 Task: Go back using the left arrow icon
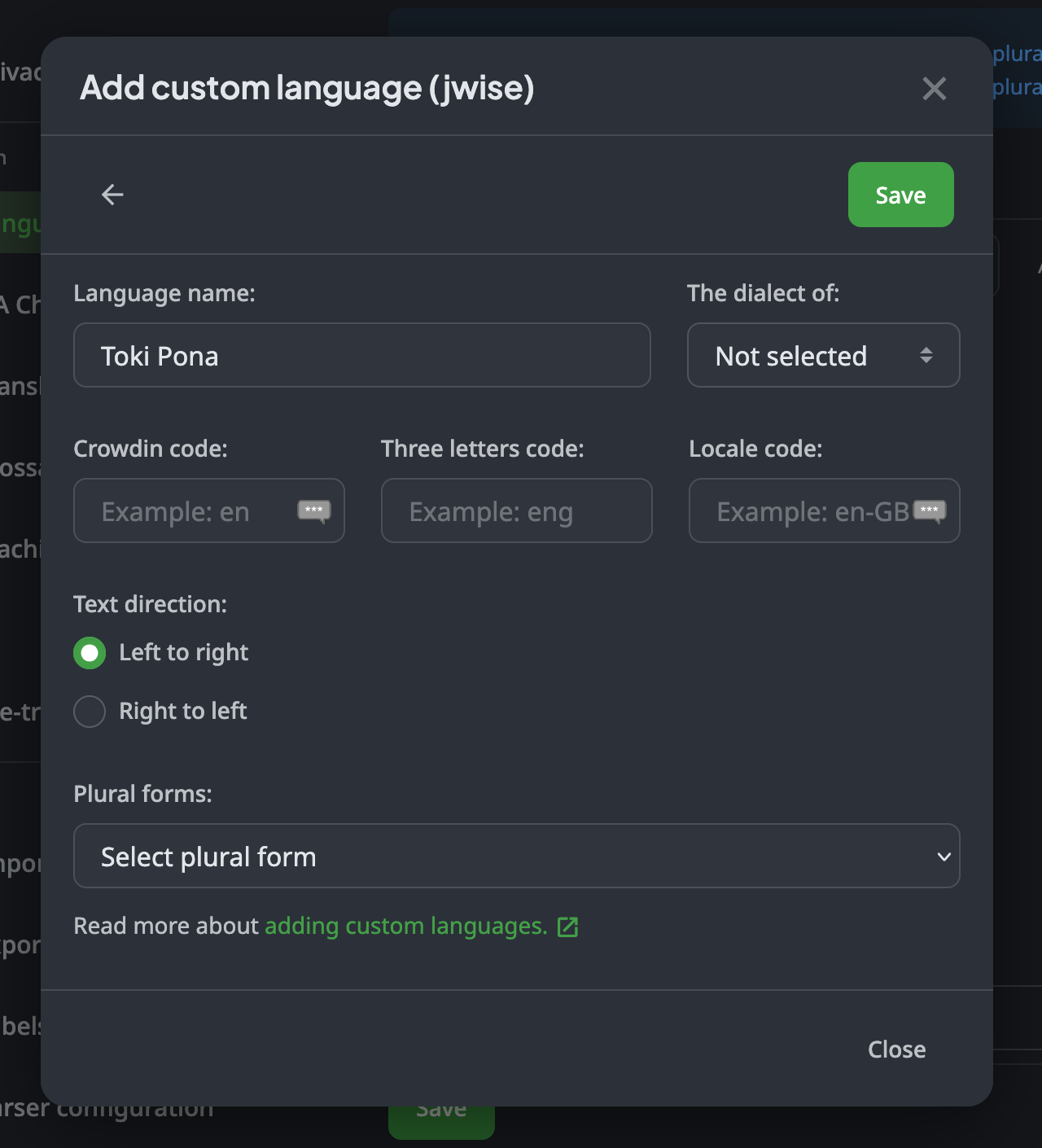[112, 195]
